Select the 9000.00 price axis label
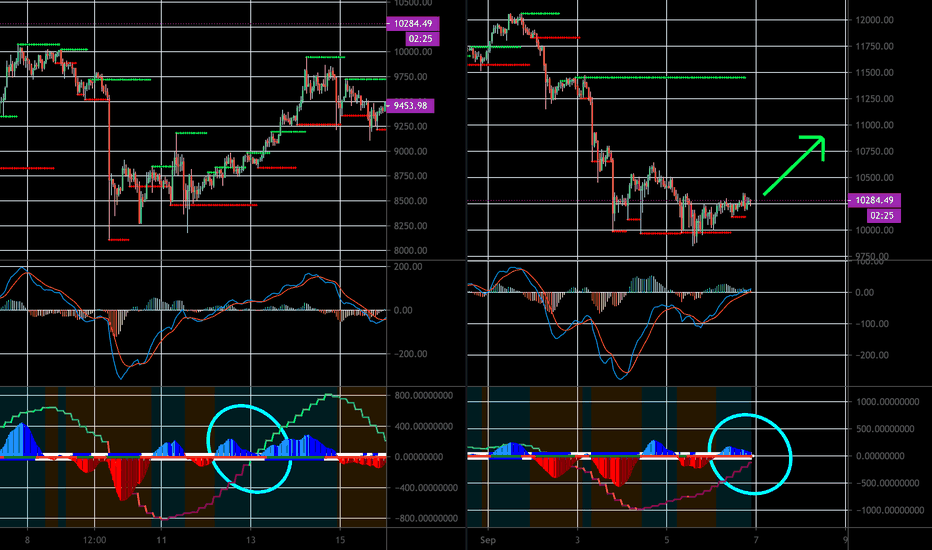Viewport: 932px width, 550px height. [x=410, y=151]
